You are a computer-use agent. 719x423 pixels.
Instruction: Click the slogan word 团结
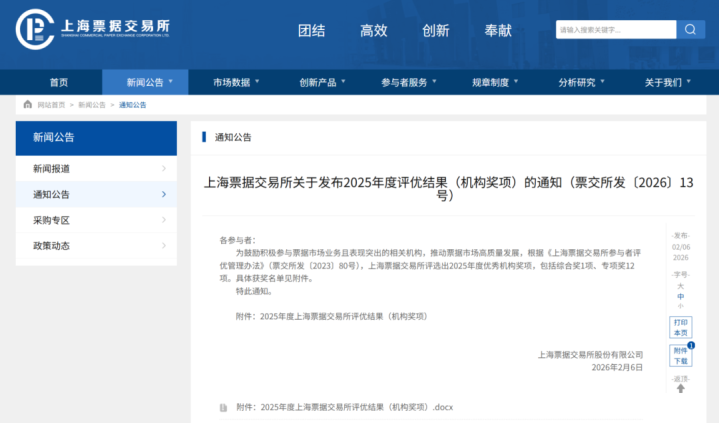coord(311,30)
